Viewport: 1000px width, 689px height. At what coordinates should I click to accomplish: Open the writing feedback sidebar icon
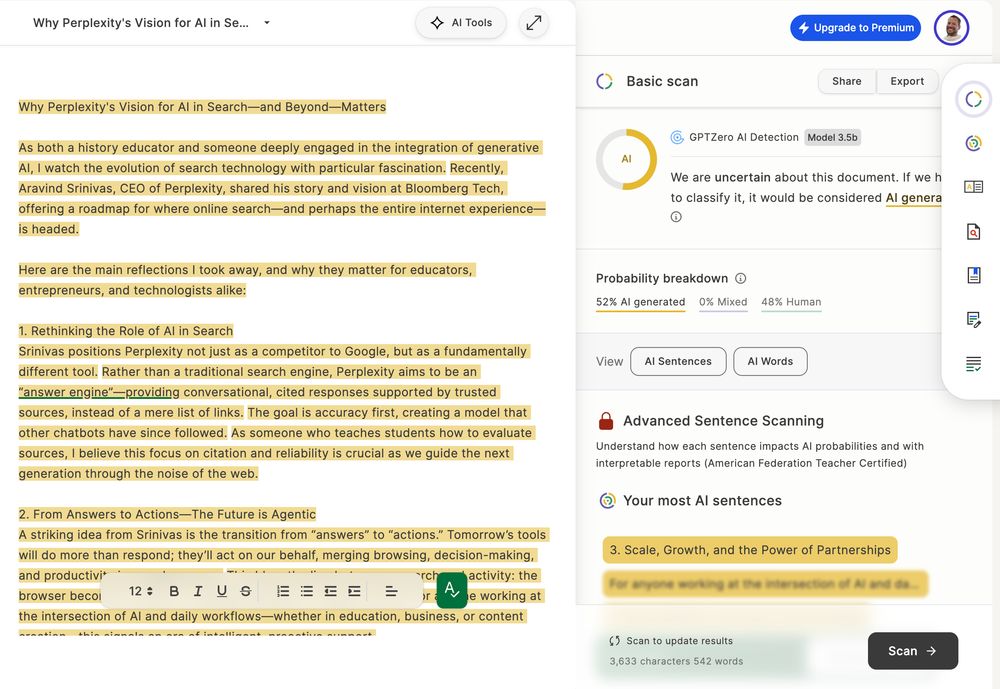click(x=973, y=319)
